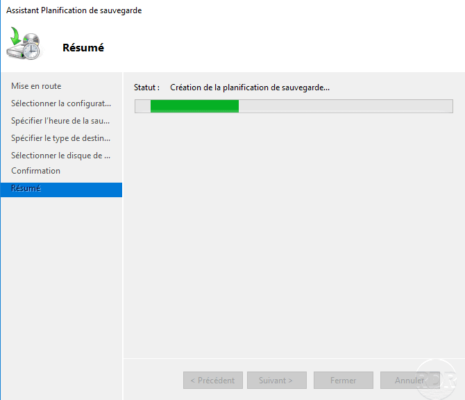Click the bold 'Résumé' page heading

tap(83, 48)
